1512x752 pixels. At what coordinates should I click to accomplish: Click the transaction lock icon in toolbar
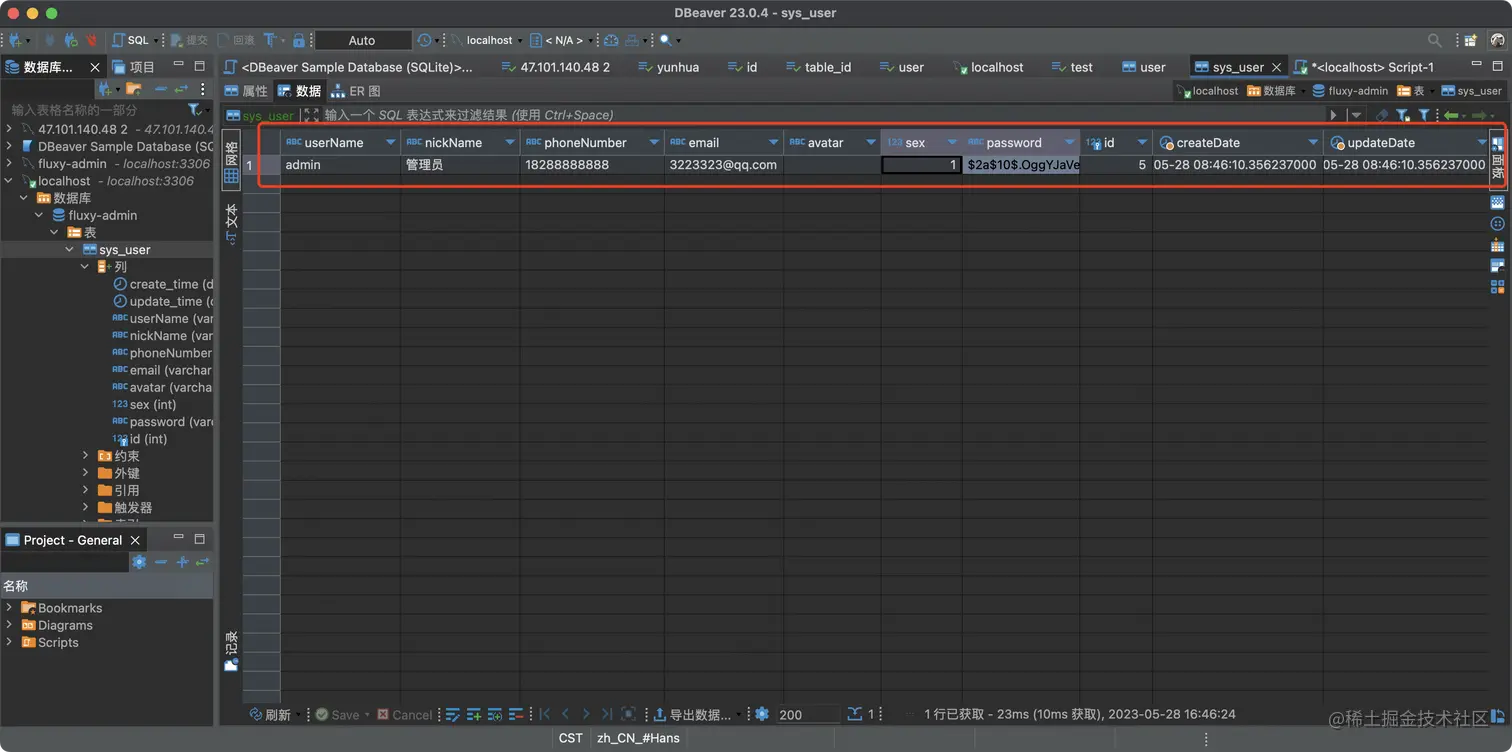[x=298, y=40]
